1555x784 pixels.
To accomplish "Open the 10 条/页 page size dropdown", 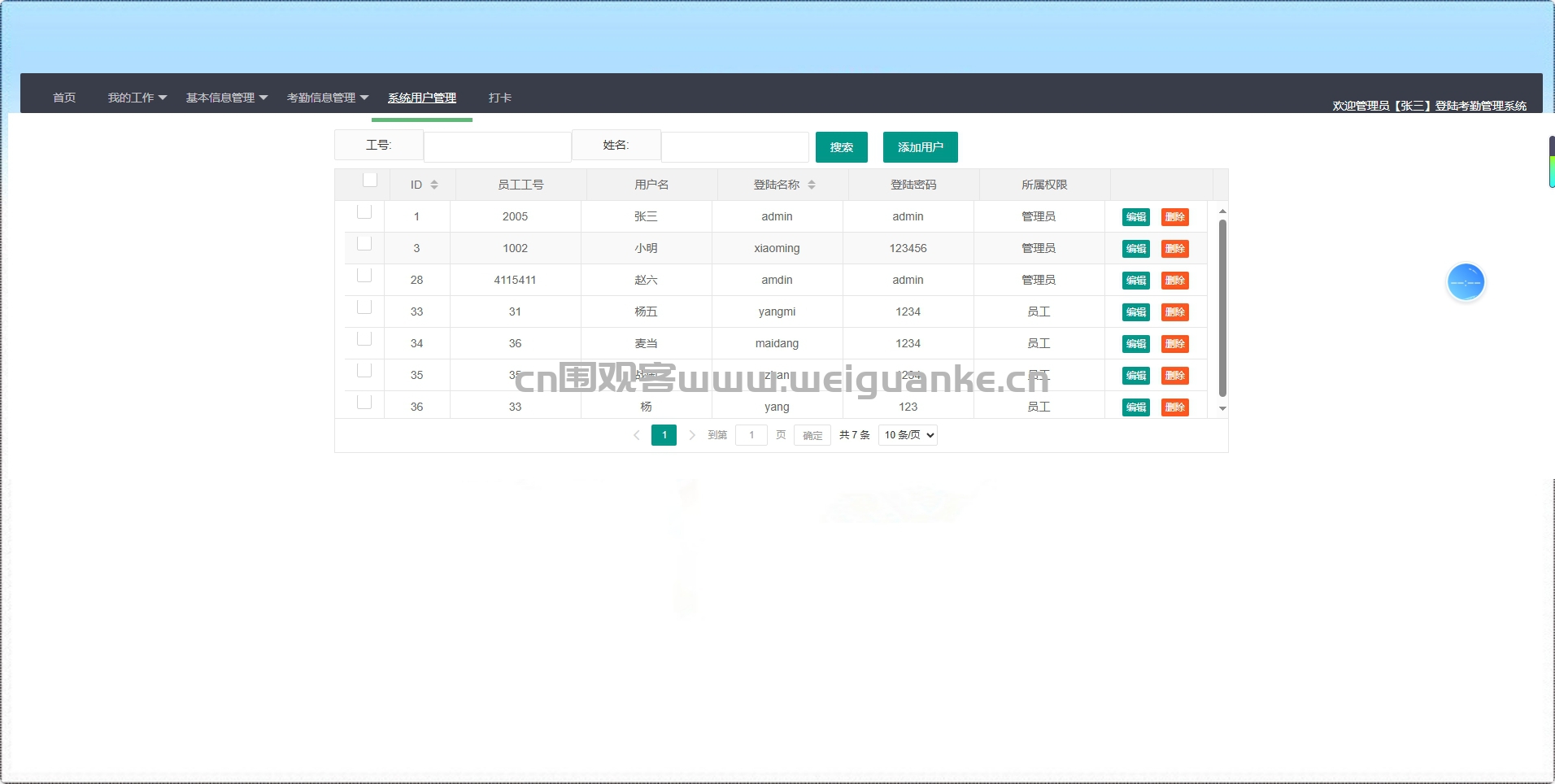I will coord(908,435).
